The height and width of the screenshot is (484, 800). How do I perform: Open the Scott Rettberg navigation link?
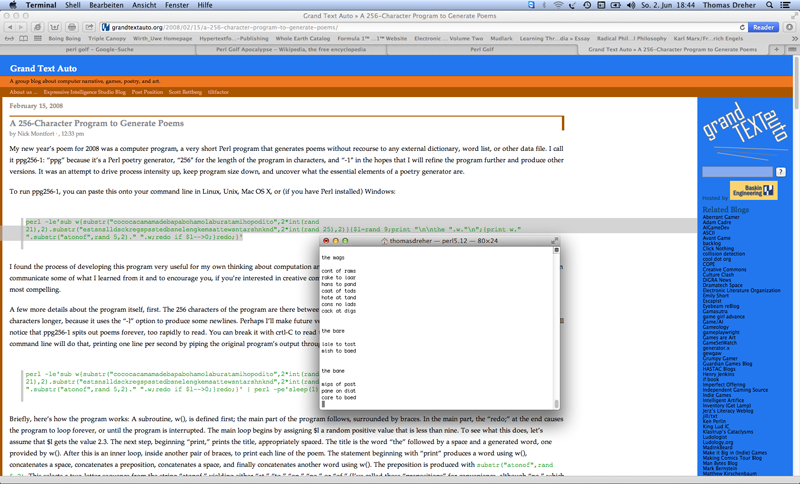(x=185, y=92)
